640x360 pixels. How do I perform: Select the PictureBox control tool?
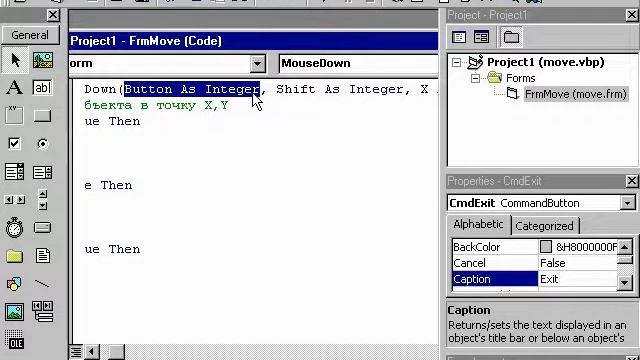[x=42, y=60]
